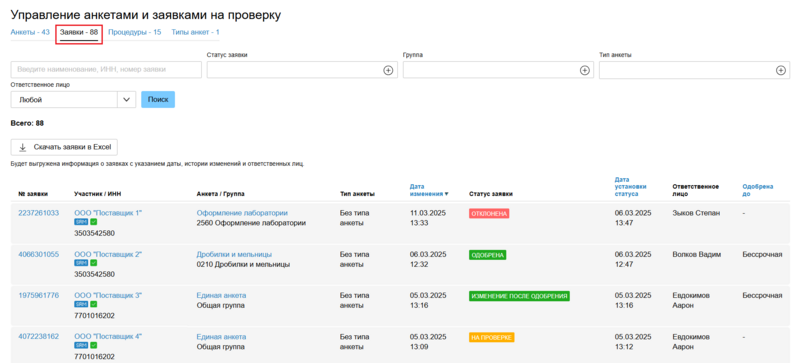Click Скачать заявки в Excel button

point(64,147)
